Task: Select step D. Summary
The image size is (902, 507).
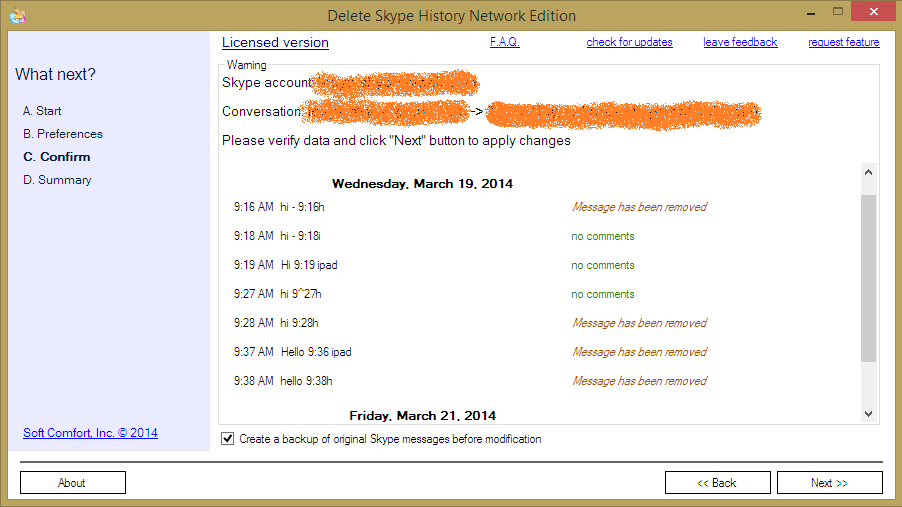Action: [x=57, y=180]
